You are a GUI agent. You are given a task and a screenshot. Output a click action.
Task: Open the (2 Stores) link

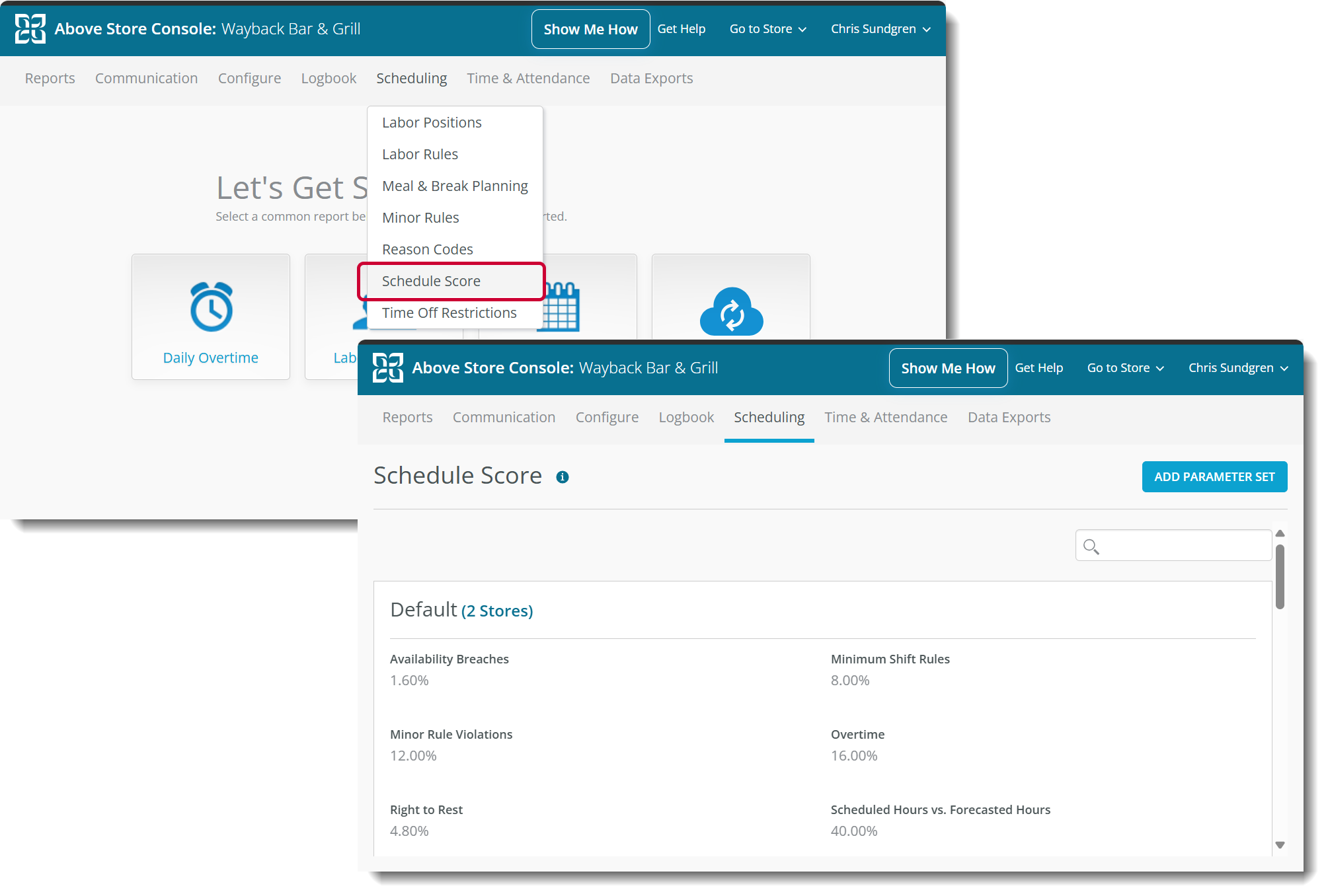click(x=497, y=611)
